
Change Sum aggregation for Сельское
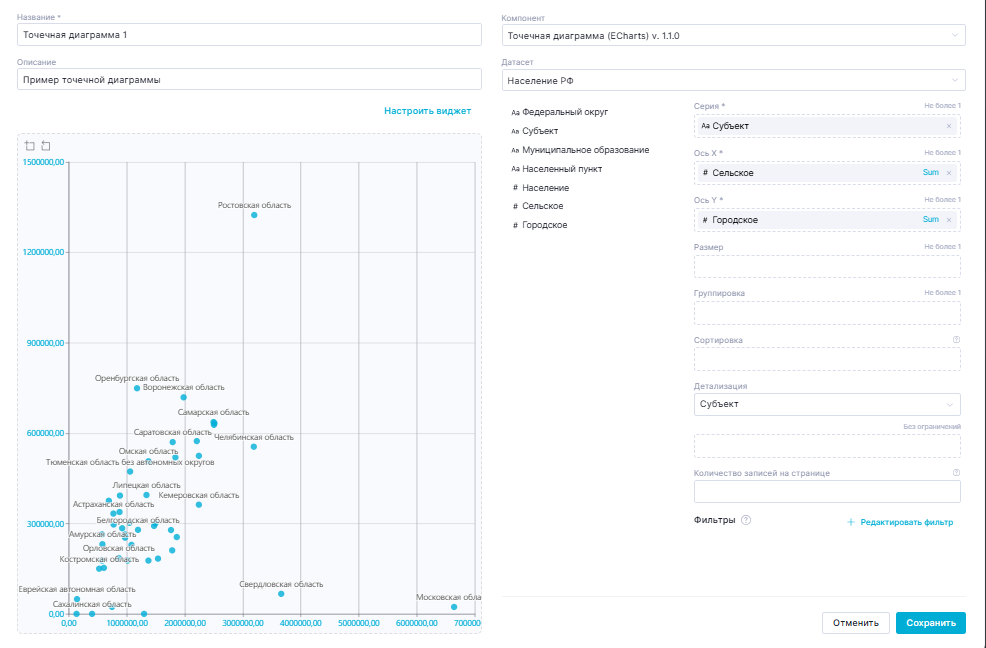(x=930, y=173)
